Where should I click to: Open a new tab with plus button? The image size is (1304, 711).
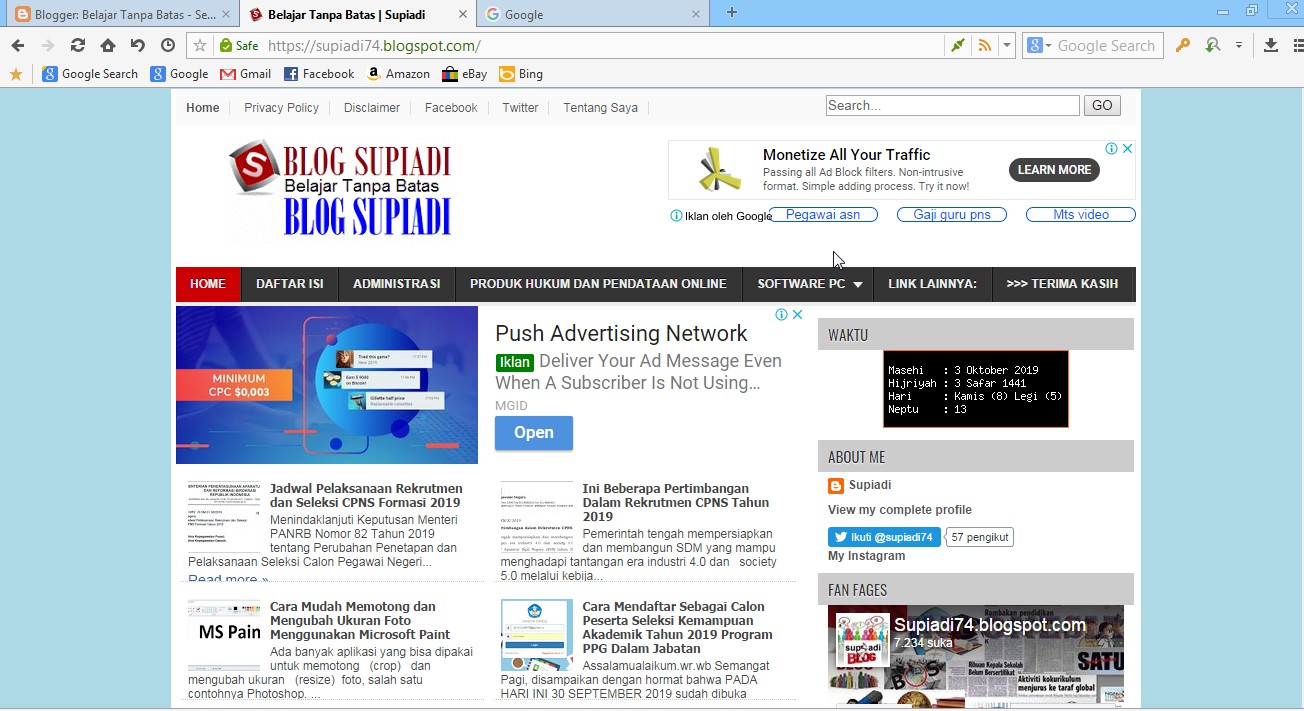pyautogui.click(x=731, y=13)
